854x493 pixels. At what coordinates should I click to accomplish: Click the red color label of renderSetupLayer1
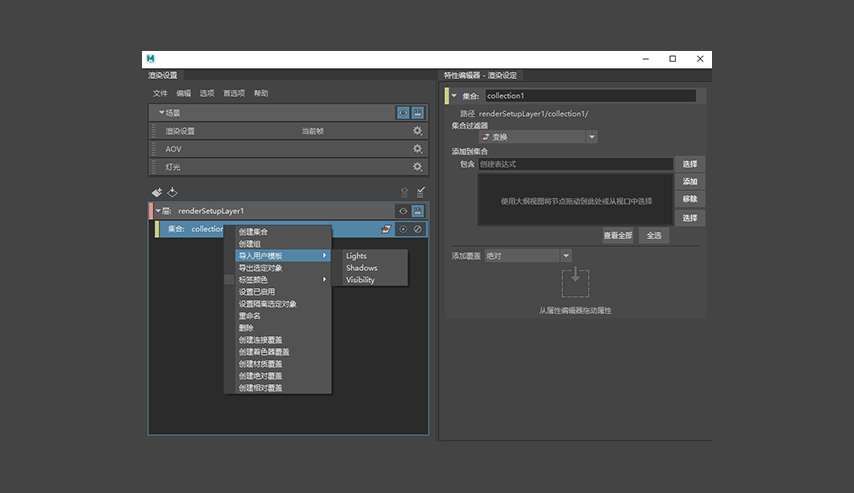[x=151, y=211]
